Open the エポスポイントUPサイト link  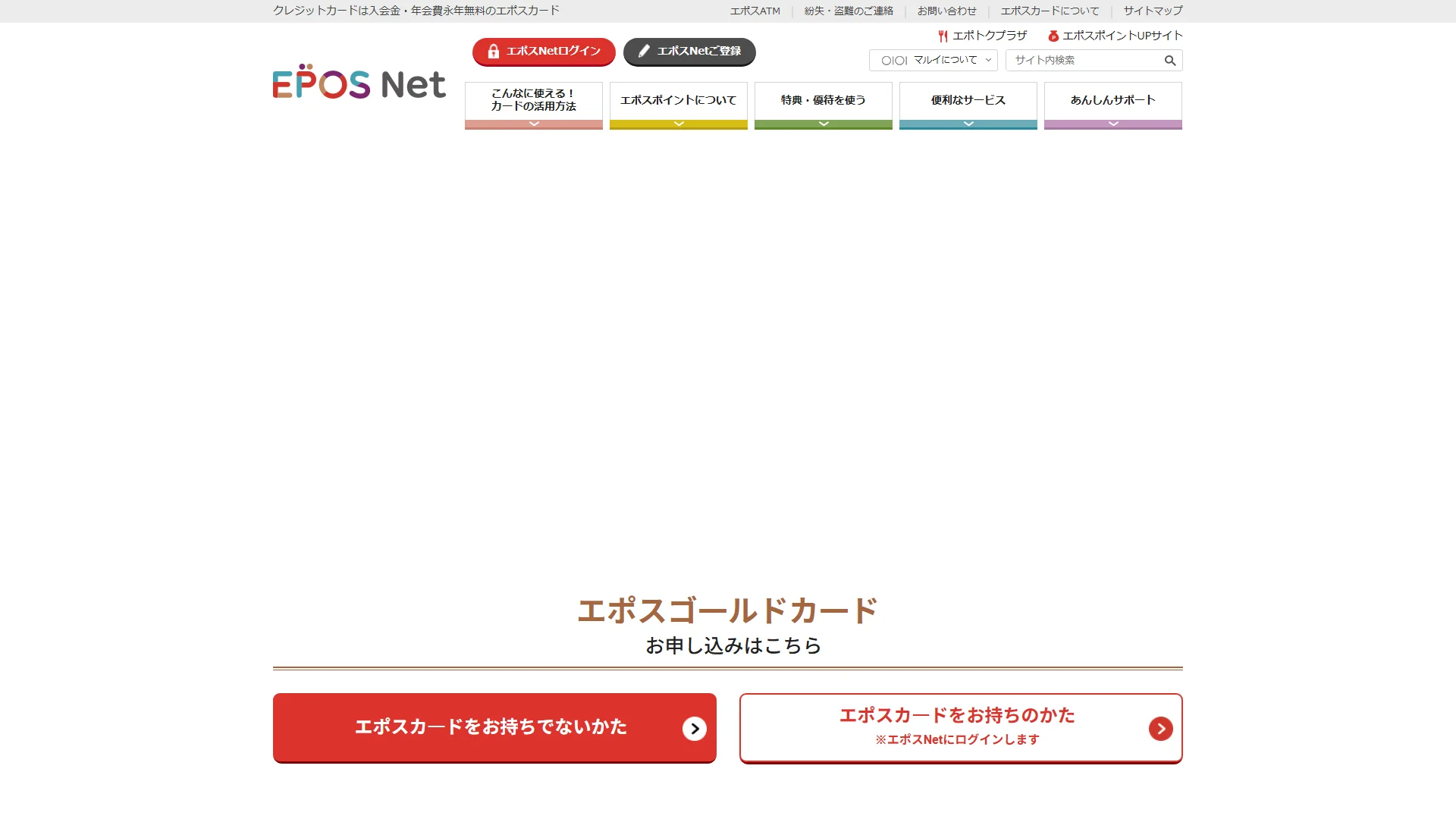pyautogui.click(x=1115, y=36)
